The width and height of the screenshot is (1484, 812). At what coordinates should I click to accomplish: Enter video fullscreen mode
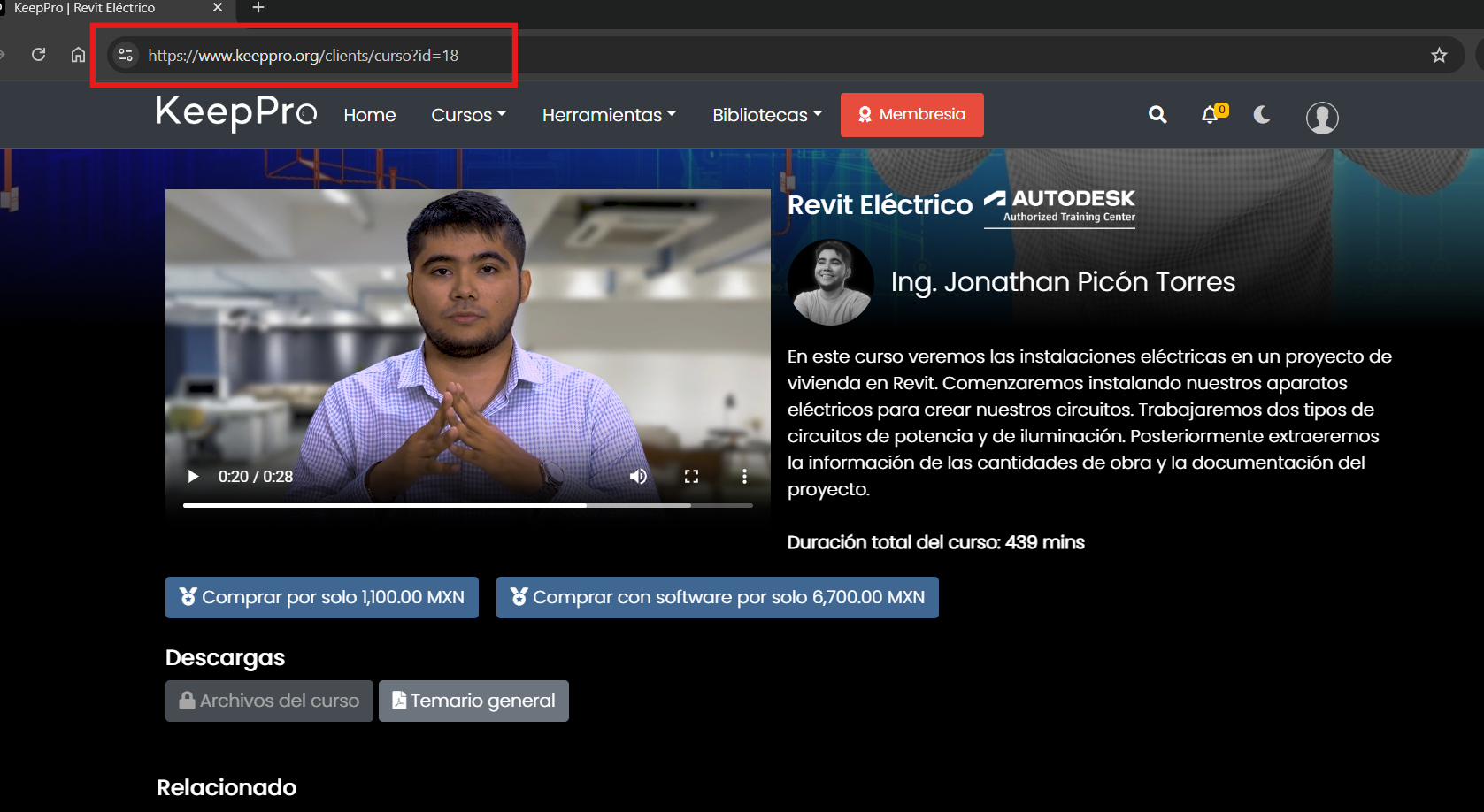click(x=691, y=477)
